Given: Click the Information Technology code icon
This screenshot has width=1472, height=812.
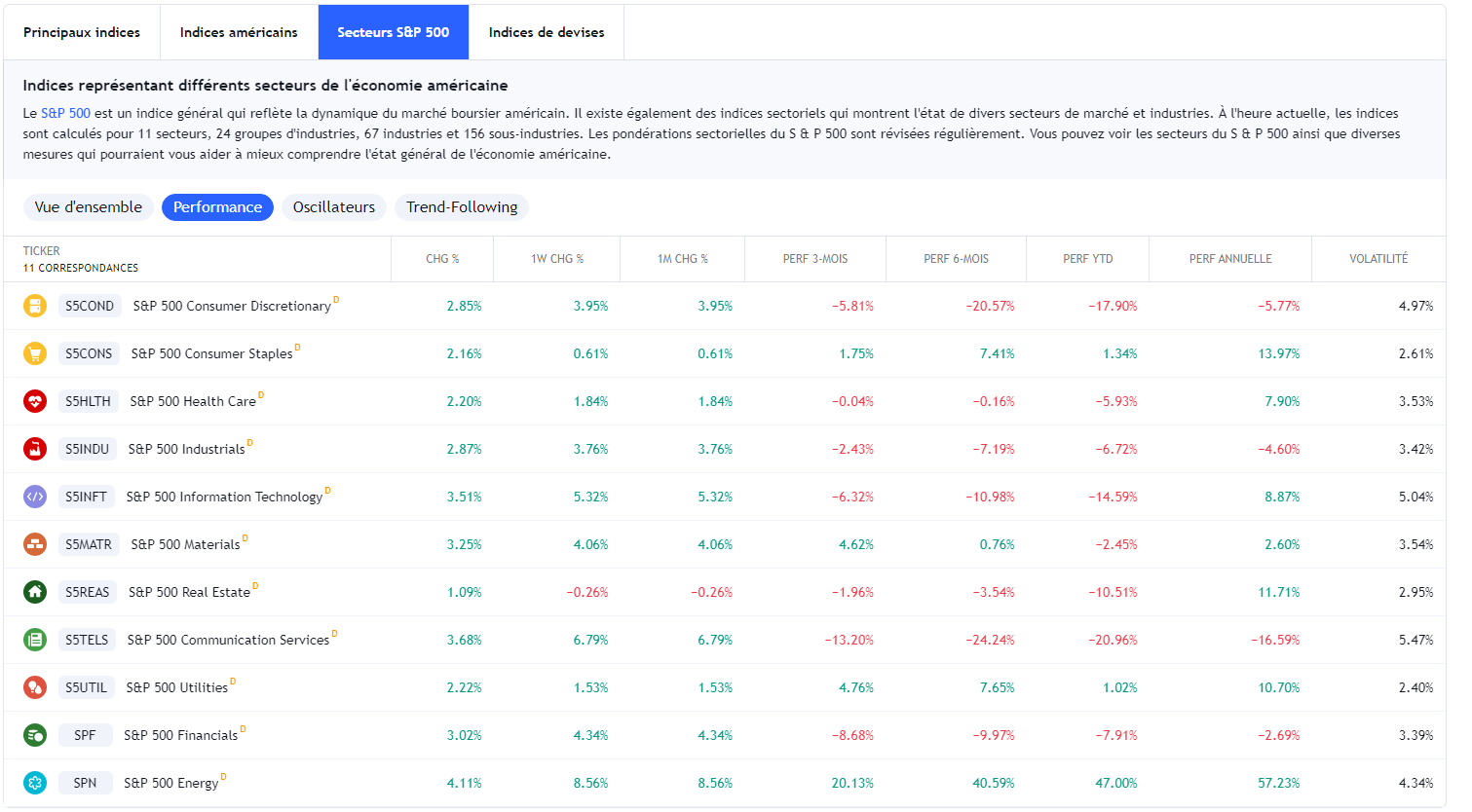Looking at the screenshot, I should [x=35, y=497].
